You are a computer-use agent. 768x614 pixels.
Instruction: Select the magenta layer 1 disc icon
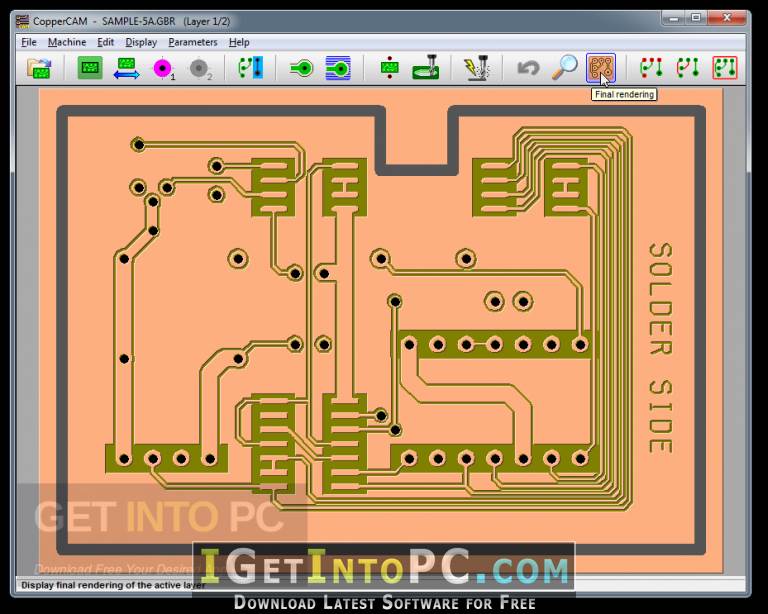pyautogui.click(x=162, y=68)
